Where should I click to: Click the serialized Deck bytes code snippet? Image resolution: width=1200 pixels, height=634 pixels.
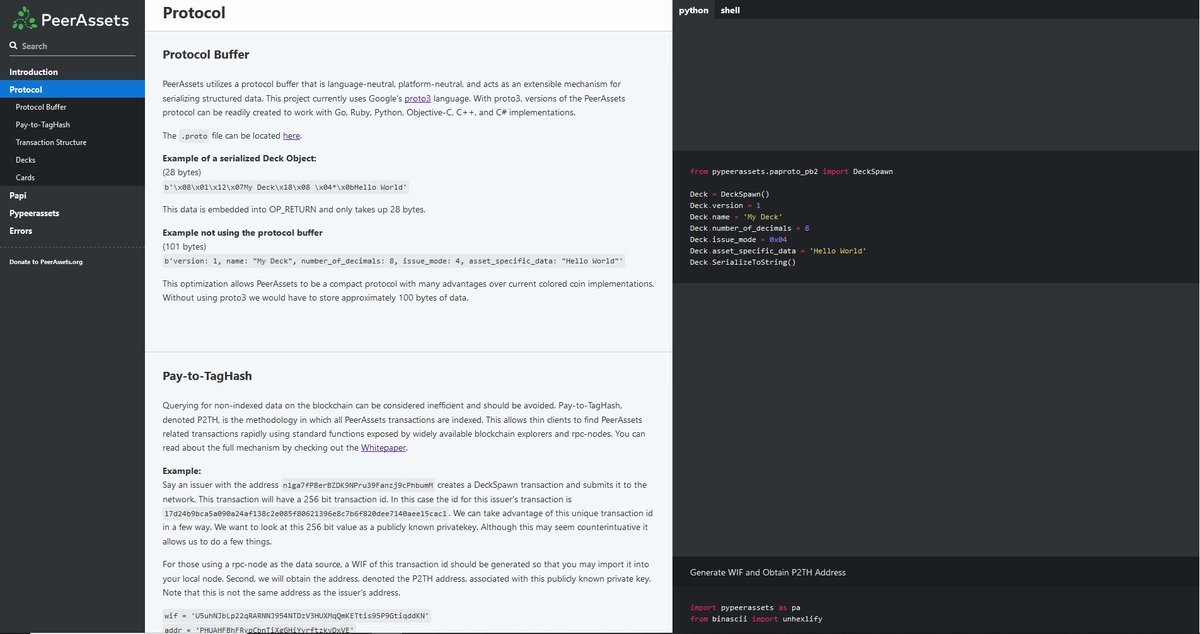286,187
